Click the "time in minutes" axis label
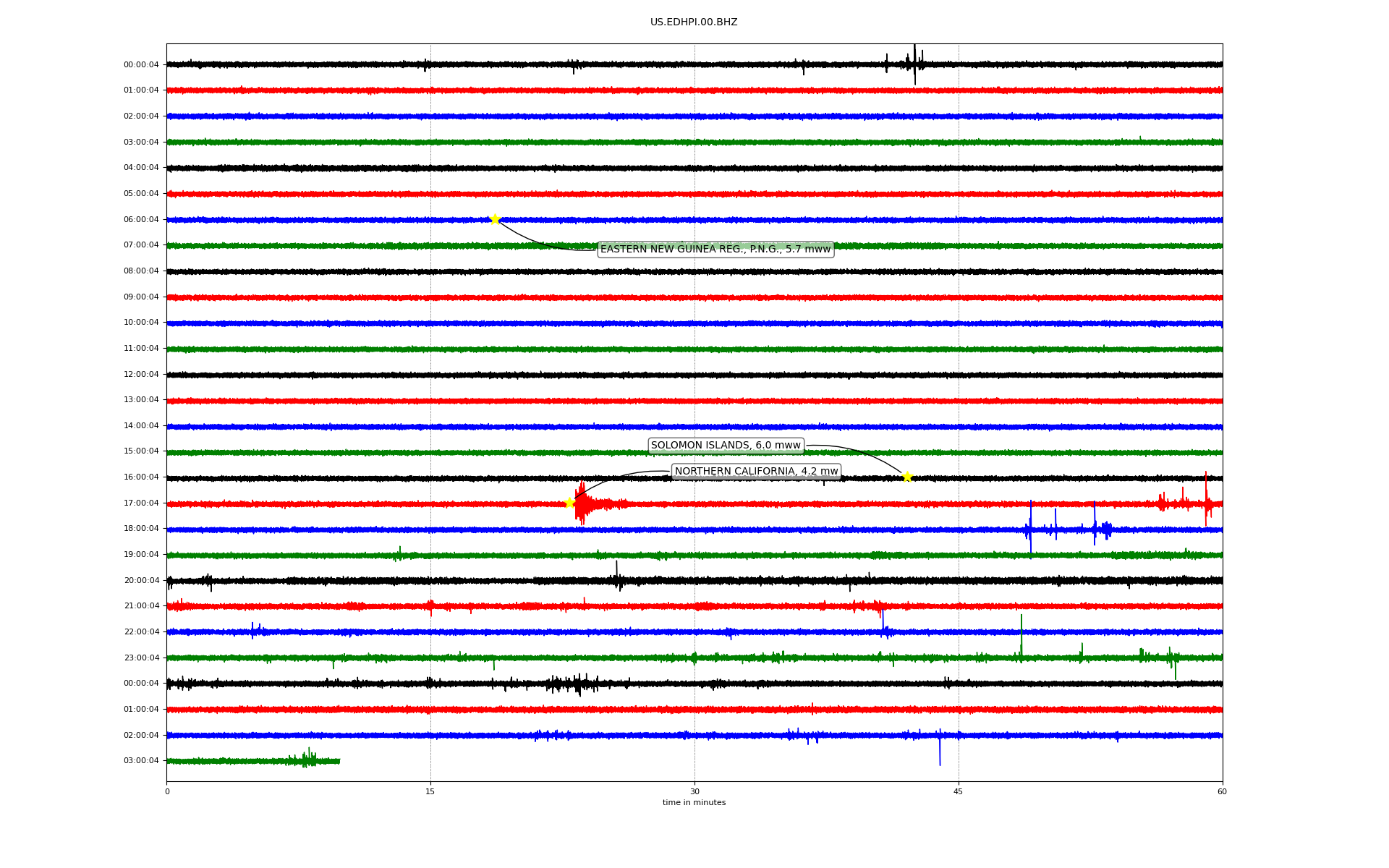1389x868 pixels. (x=694, y=803)
